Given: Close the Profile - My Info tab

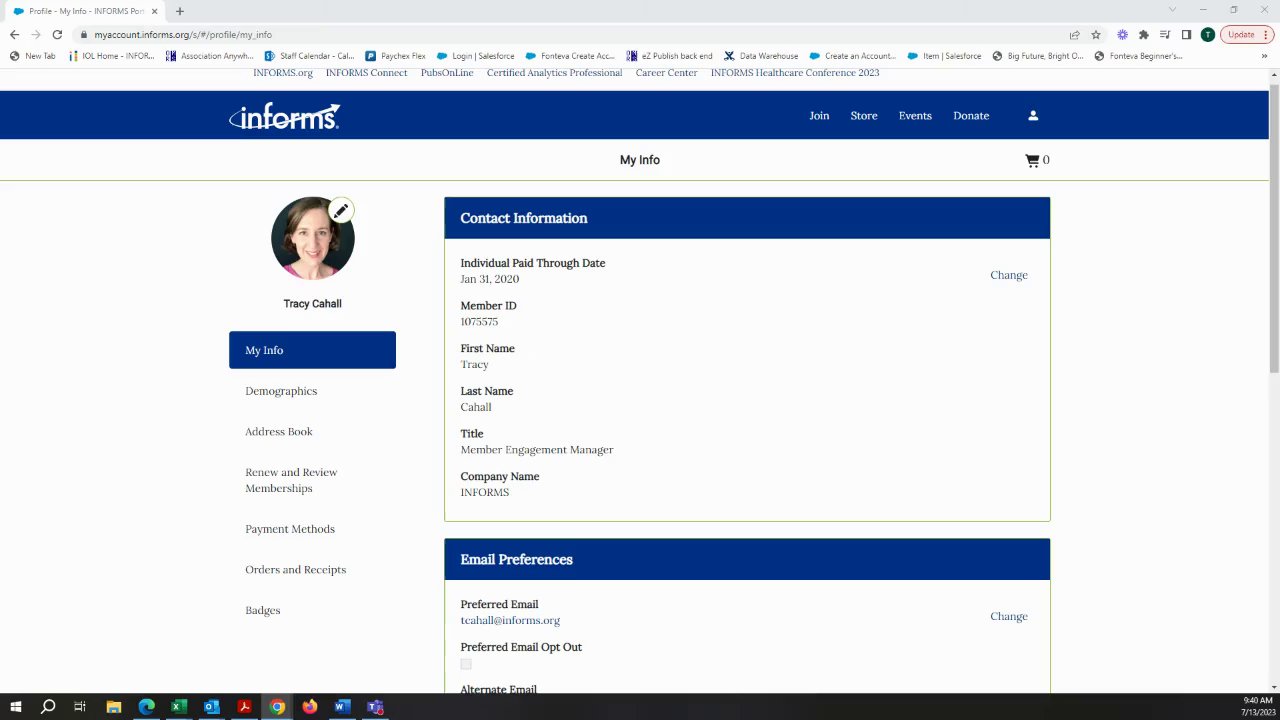Looking at the screenshot, I should [155, 11].
